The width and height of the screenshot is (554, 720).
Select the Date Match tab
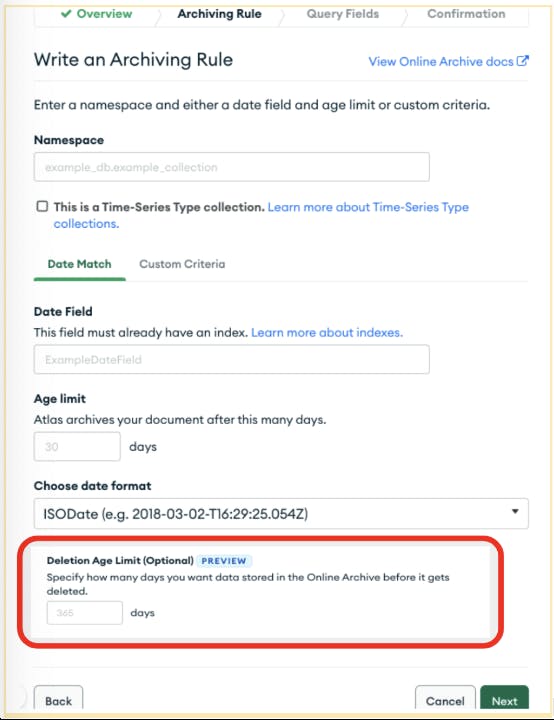79,264
